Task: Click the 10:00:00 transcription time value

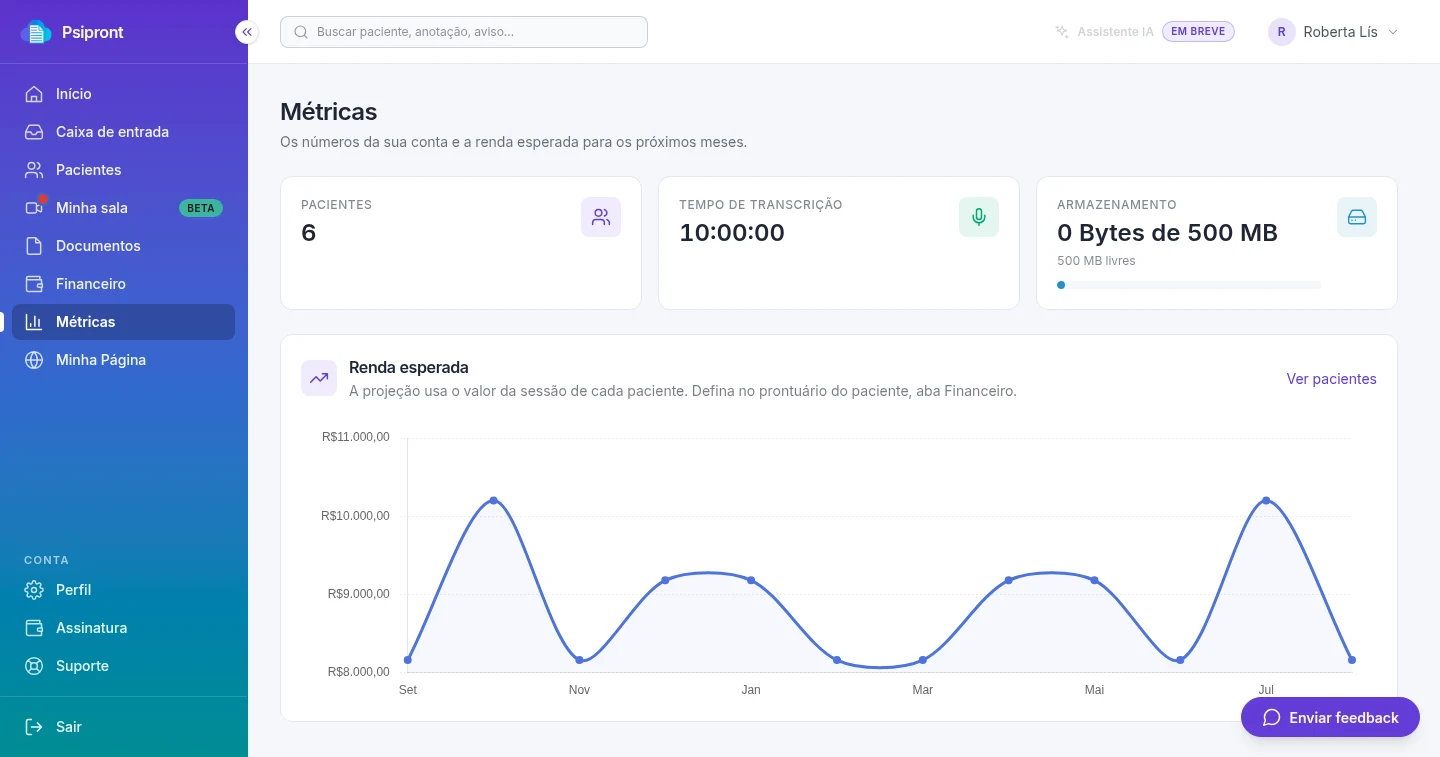Action: click(732, 233)
